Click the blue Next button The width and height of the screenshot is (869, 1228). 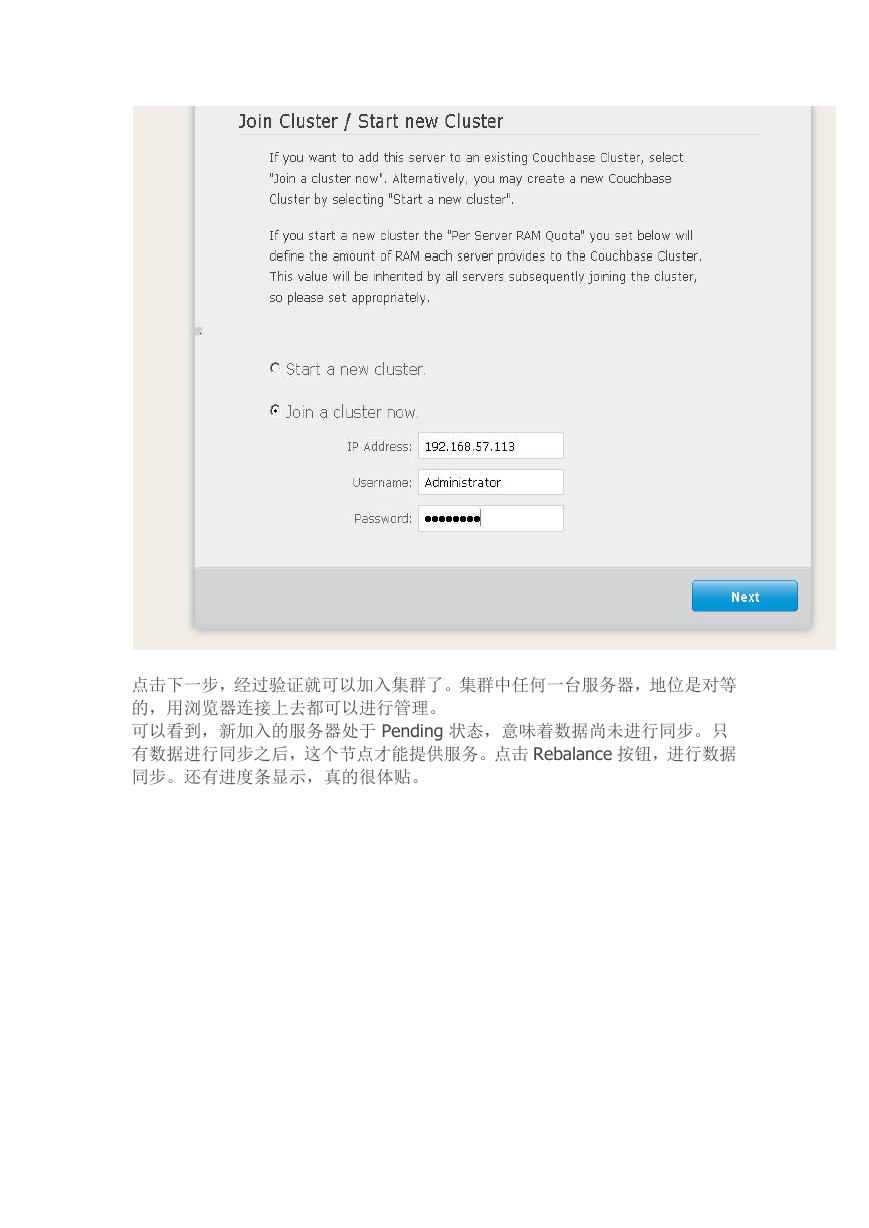(745, 596)
